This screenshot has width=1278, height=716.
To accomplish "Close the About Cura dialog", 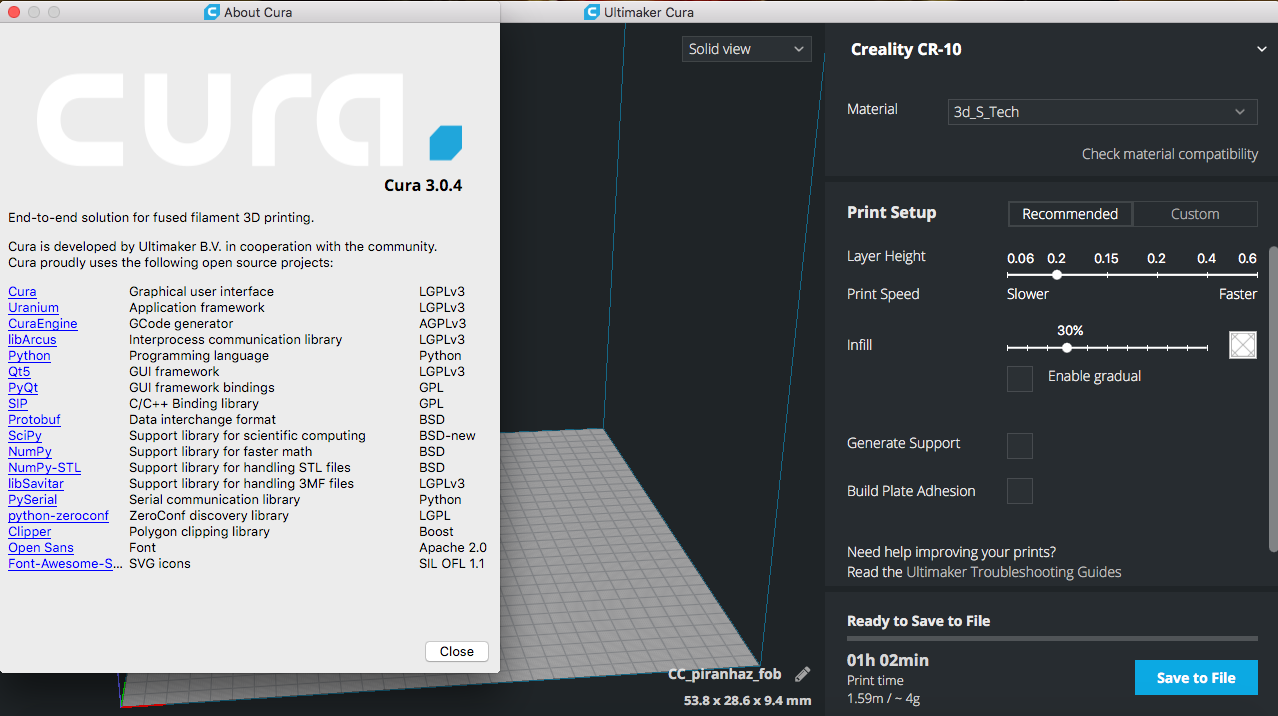I will tap(456, 651).
